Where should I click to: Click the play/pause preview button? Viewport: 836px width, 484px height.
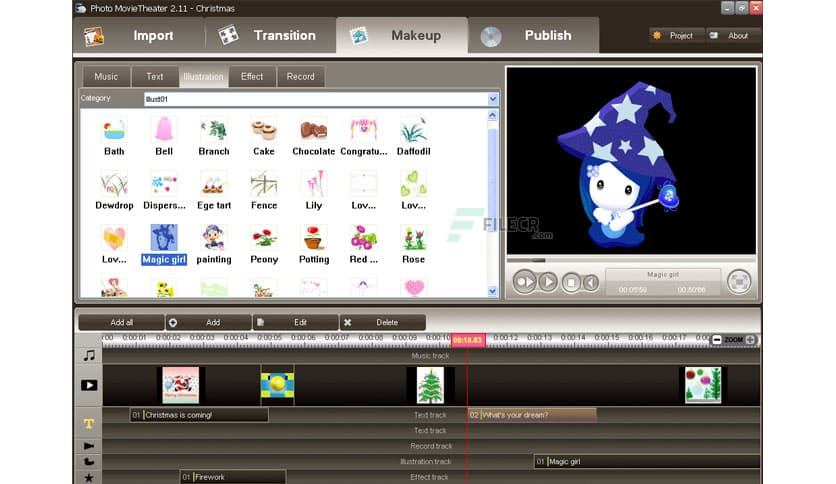click(524, 281)
